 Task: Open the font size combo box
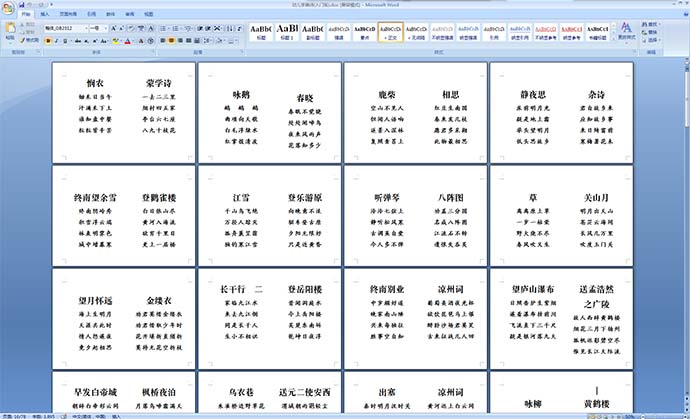[99, 28]
